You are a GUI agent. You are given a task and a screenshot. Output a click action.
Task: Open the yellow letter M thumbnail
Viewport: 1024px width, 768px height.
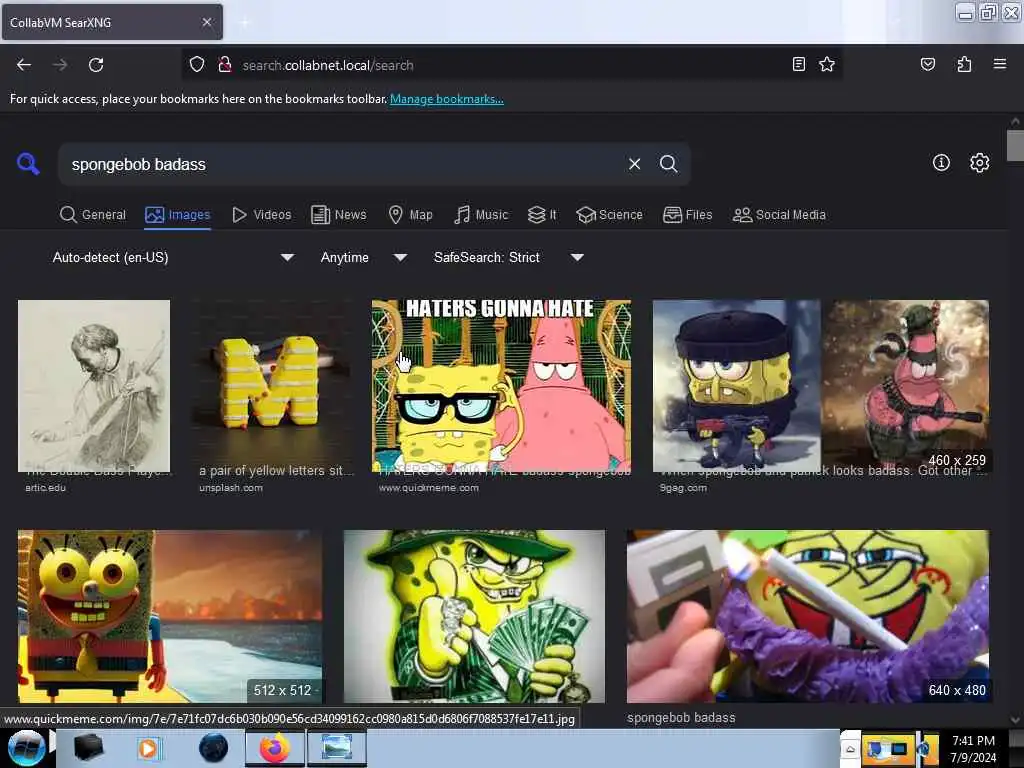273,386
